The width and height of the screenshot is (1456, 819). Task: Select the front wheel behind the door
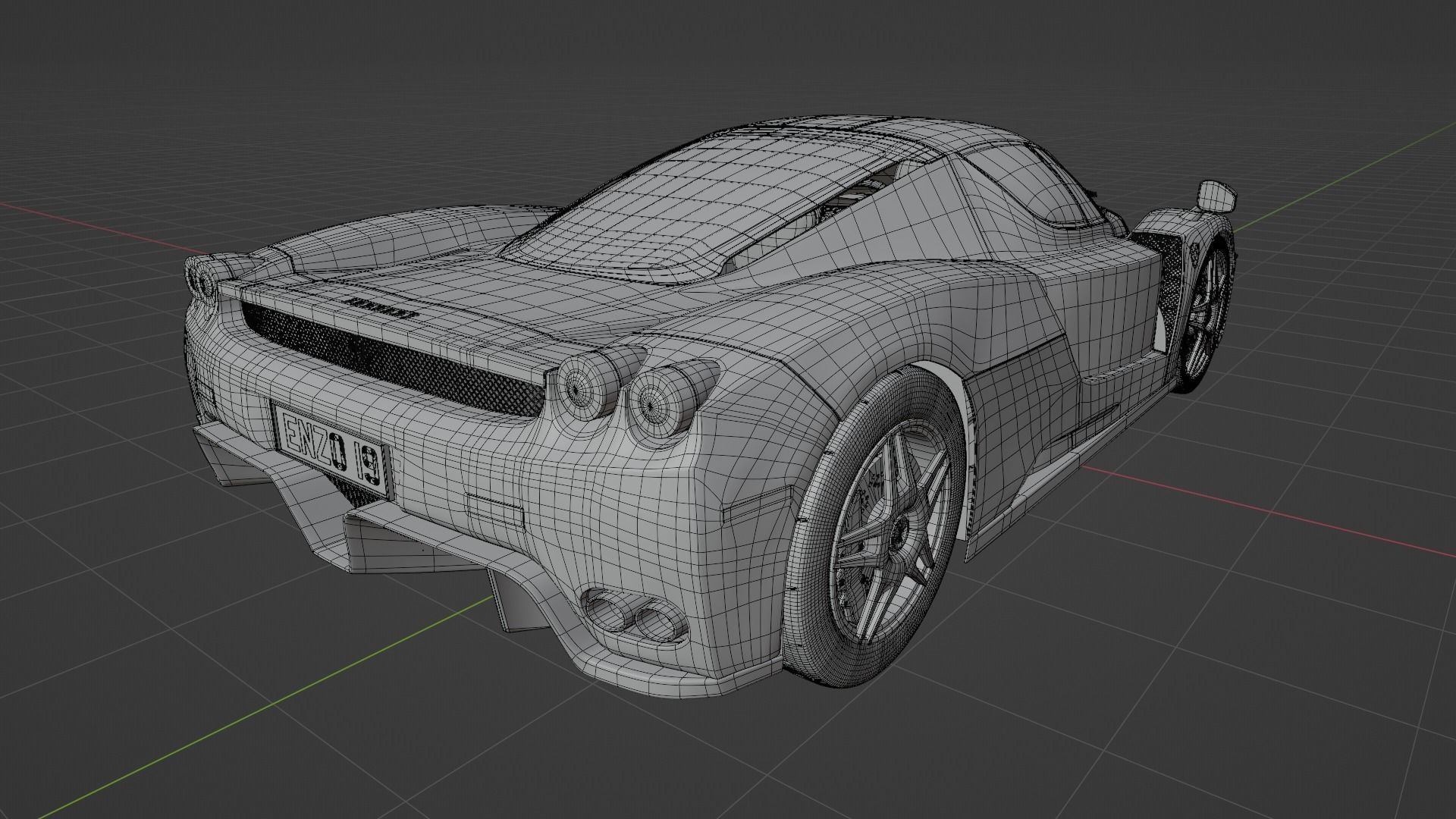(1202, 315)
